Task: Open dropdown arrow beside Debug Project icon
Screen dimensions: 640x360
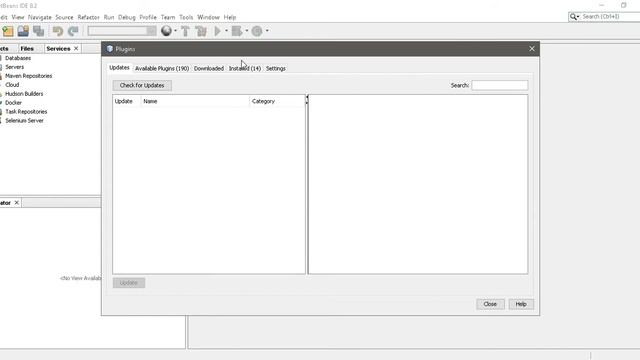Action: (x=247, y=31)
